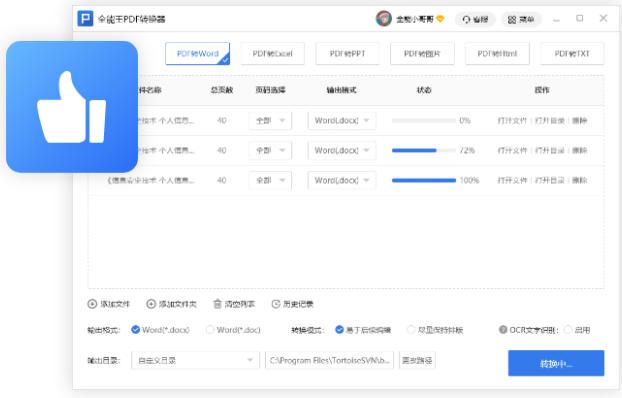Click the add folder plus icon
Image resolution: width=622 pixels, height=398 pixels.
click(x=151, y=304)
